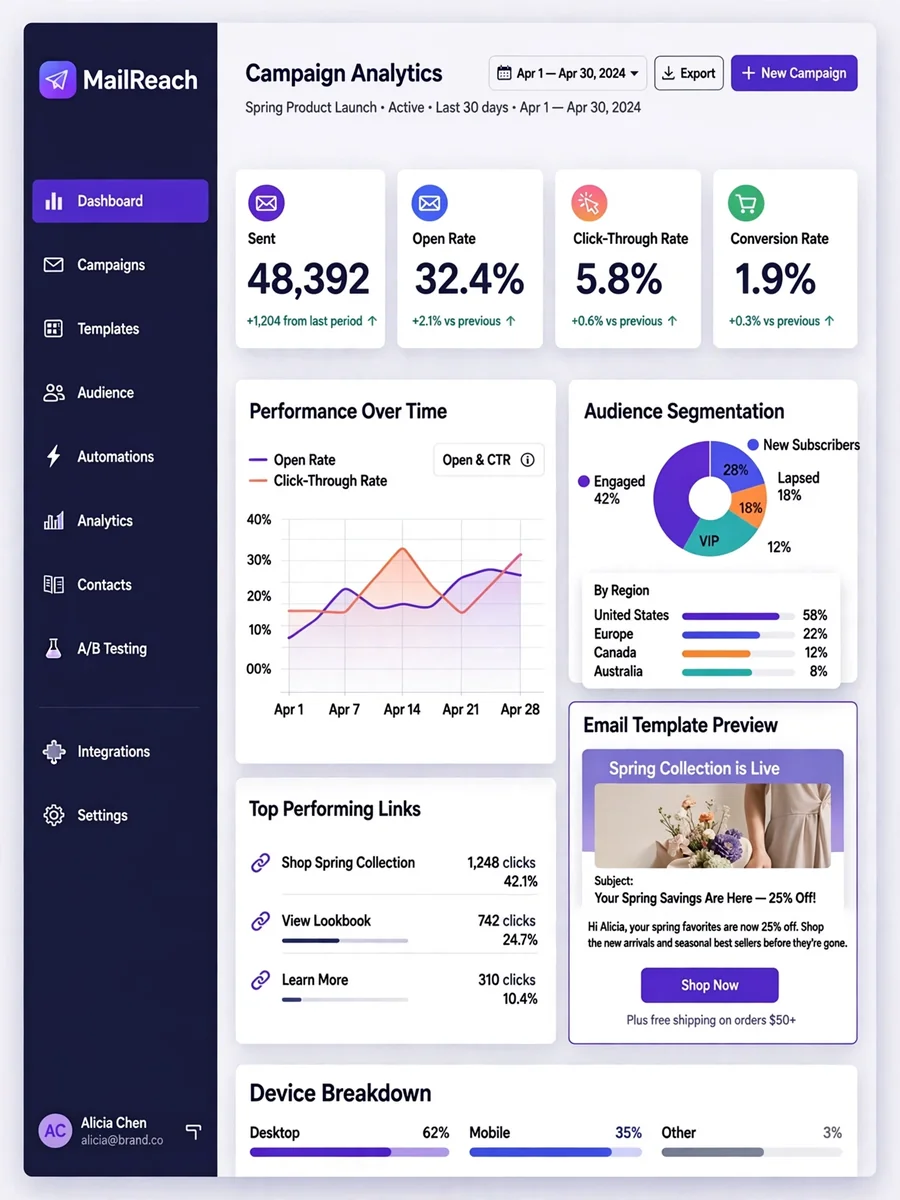Click the Shop Now button in preview
Viewport: 900px width, 1200px height.
click(x=710, y=985)
